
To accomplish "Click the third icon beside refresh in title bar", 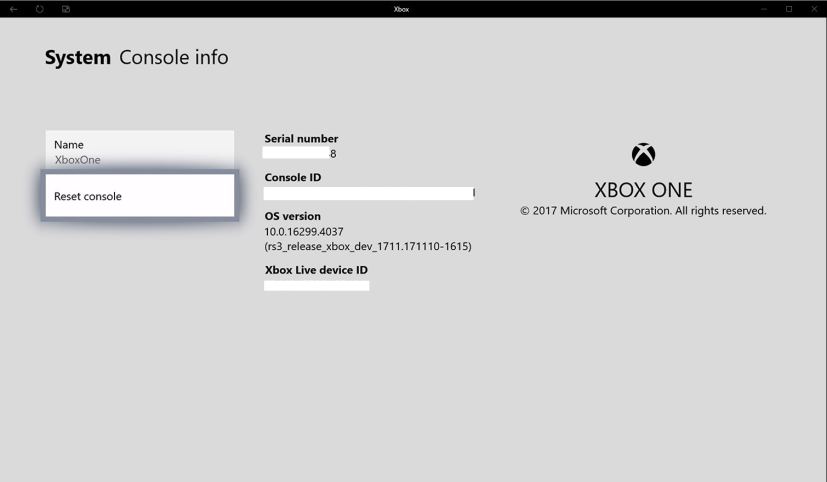I will click(66, 9).
